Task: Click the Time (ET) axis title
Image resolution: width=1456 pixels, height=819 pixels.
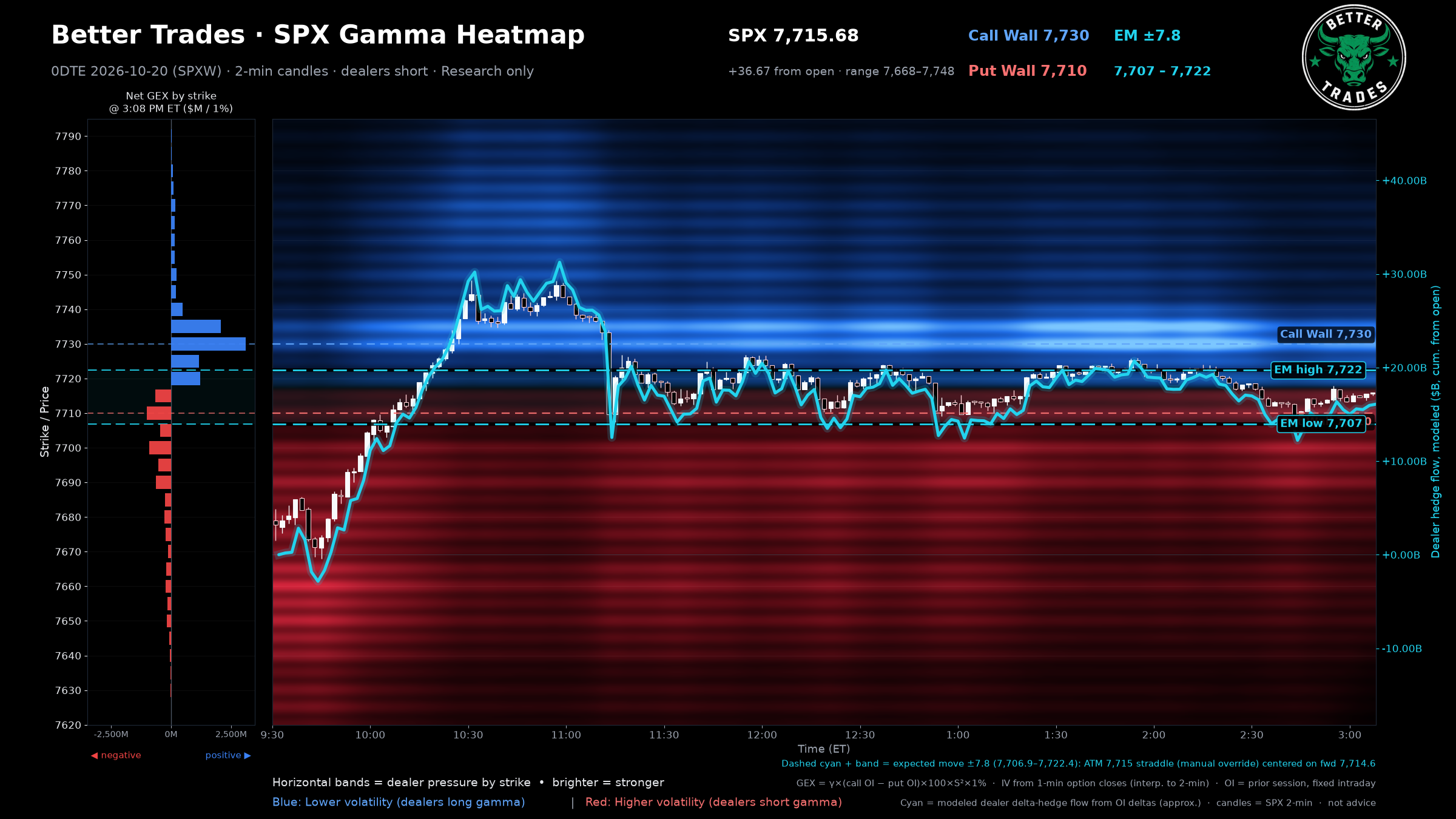Action: pyautogui.click(x=824, y=749)
